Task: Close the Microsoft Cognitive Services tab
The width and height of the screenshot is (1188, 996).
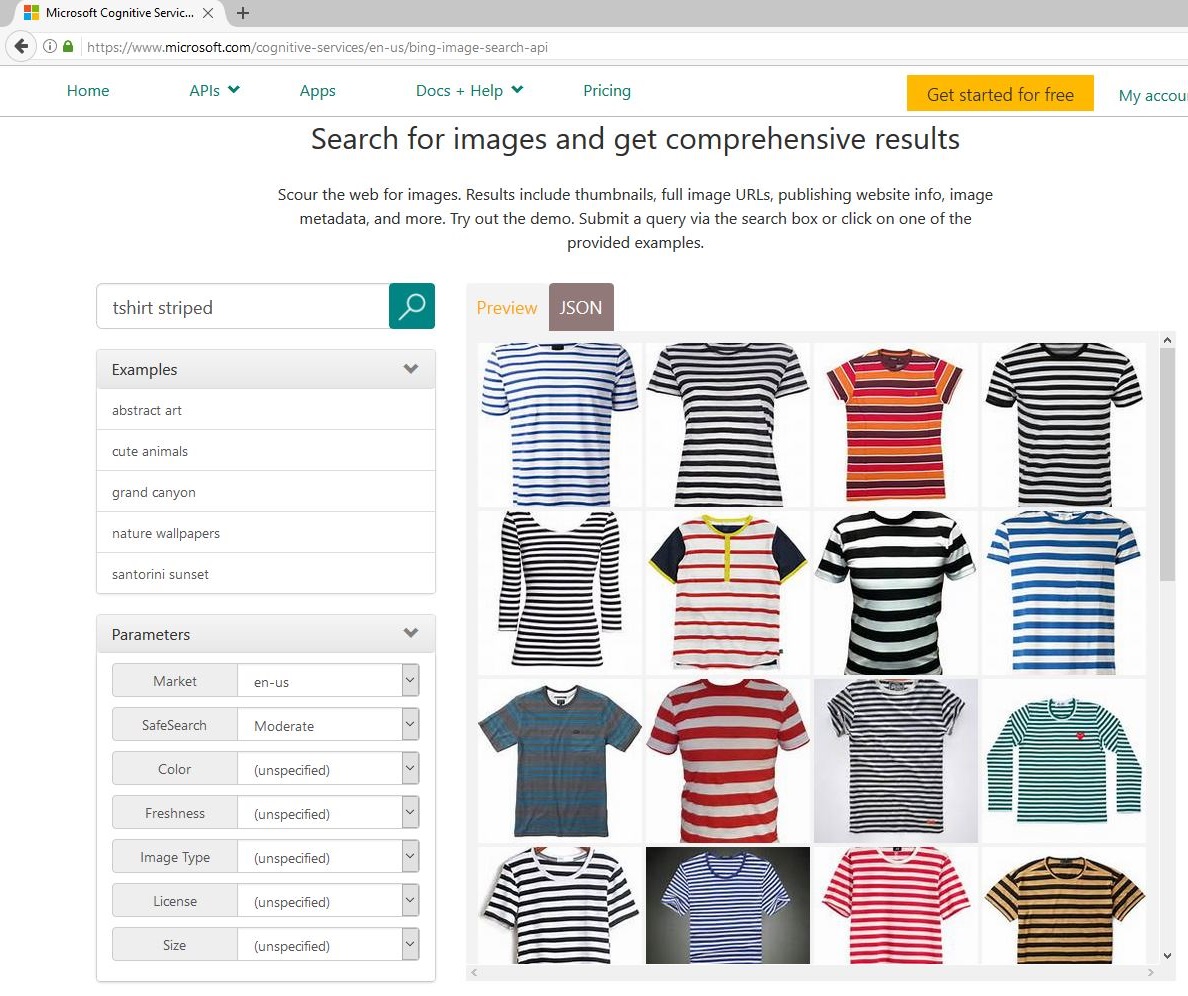Action: tap(208, 13)
